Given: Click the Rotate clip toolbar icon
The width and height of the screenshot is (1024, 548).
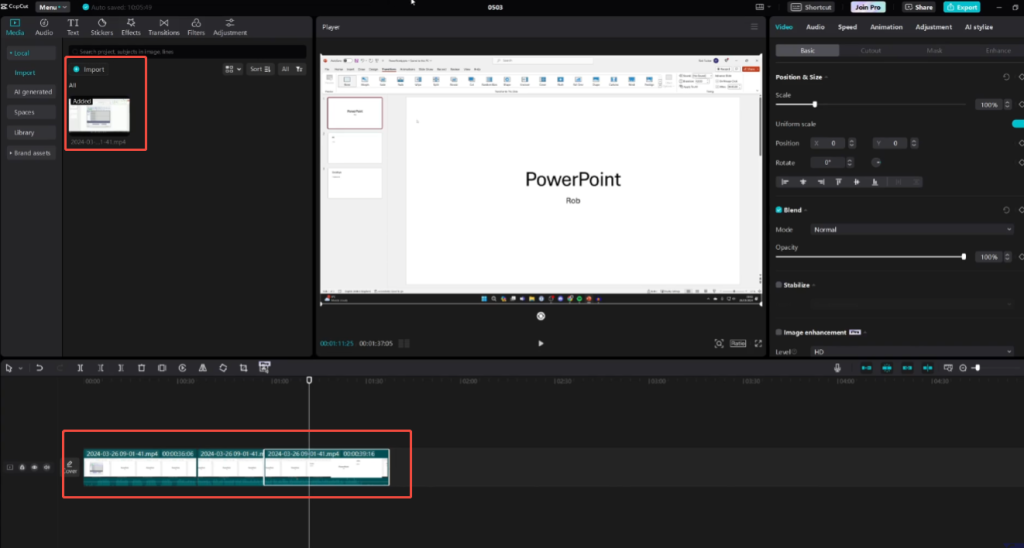Looking at the screenshot, I should (x=223, y=368).
